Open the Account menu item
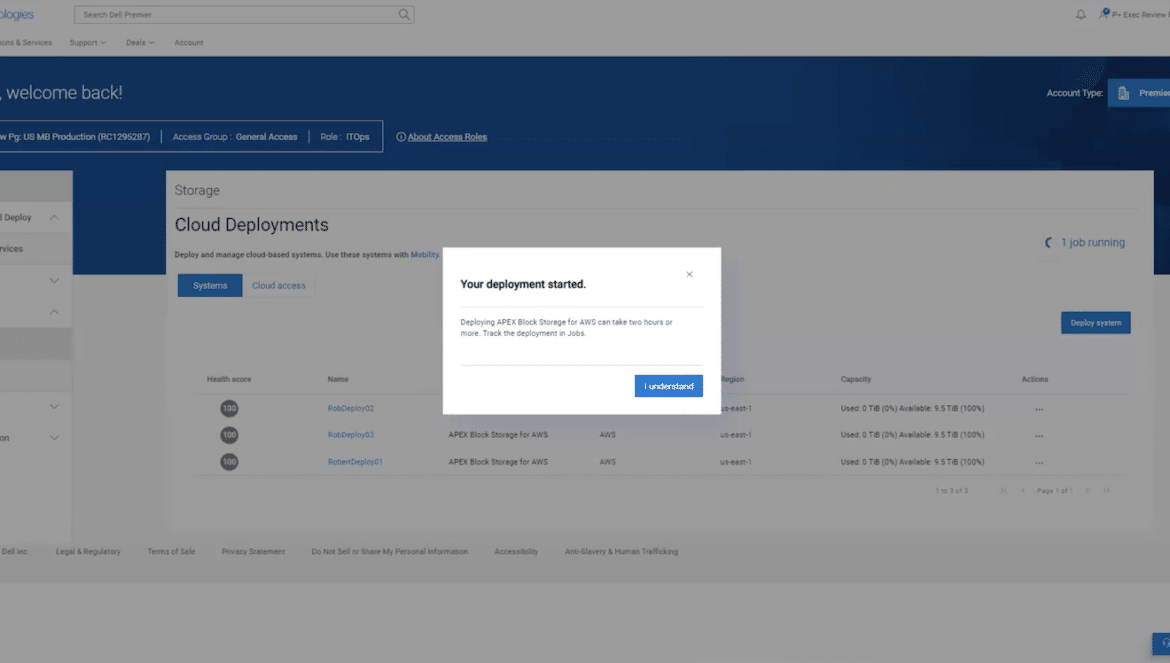 189,43
